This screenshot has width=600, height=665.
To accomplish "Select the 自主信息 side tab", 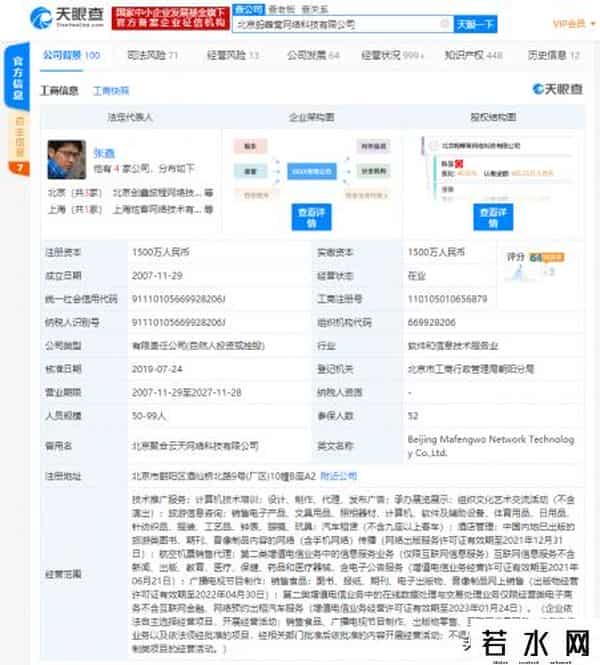I will tap(19, 137).
